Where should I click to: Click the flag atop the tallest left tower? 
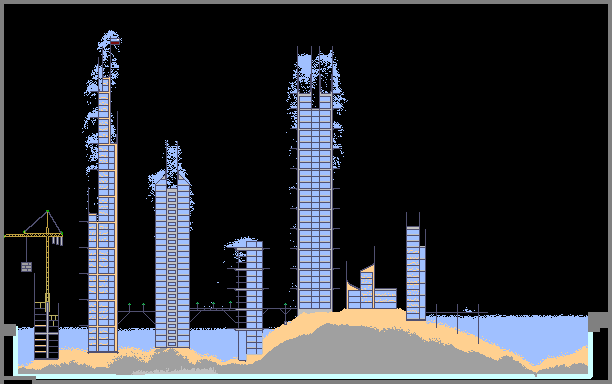point(115,41)
